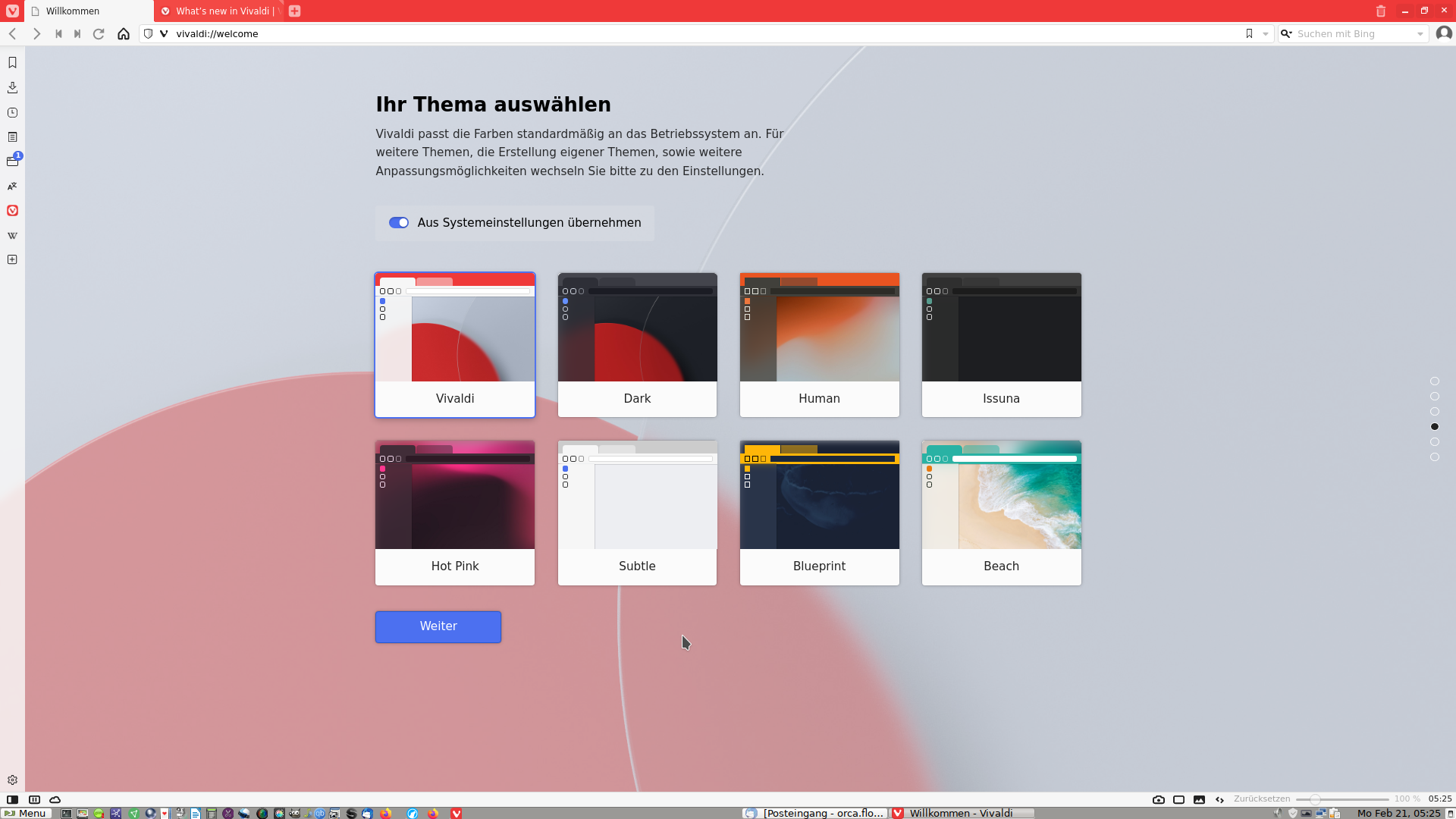Toggle images and animations icon
Viewport: 1456px width, 819px height.
1199,799
